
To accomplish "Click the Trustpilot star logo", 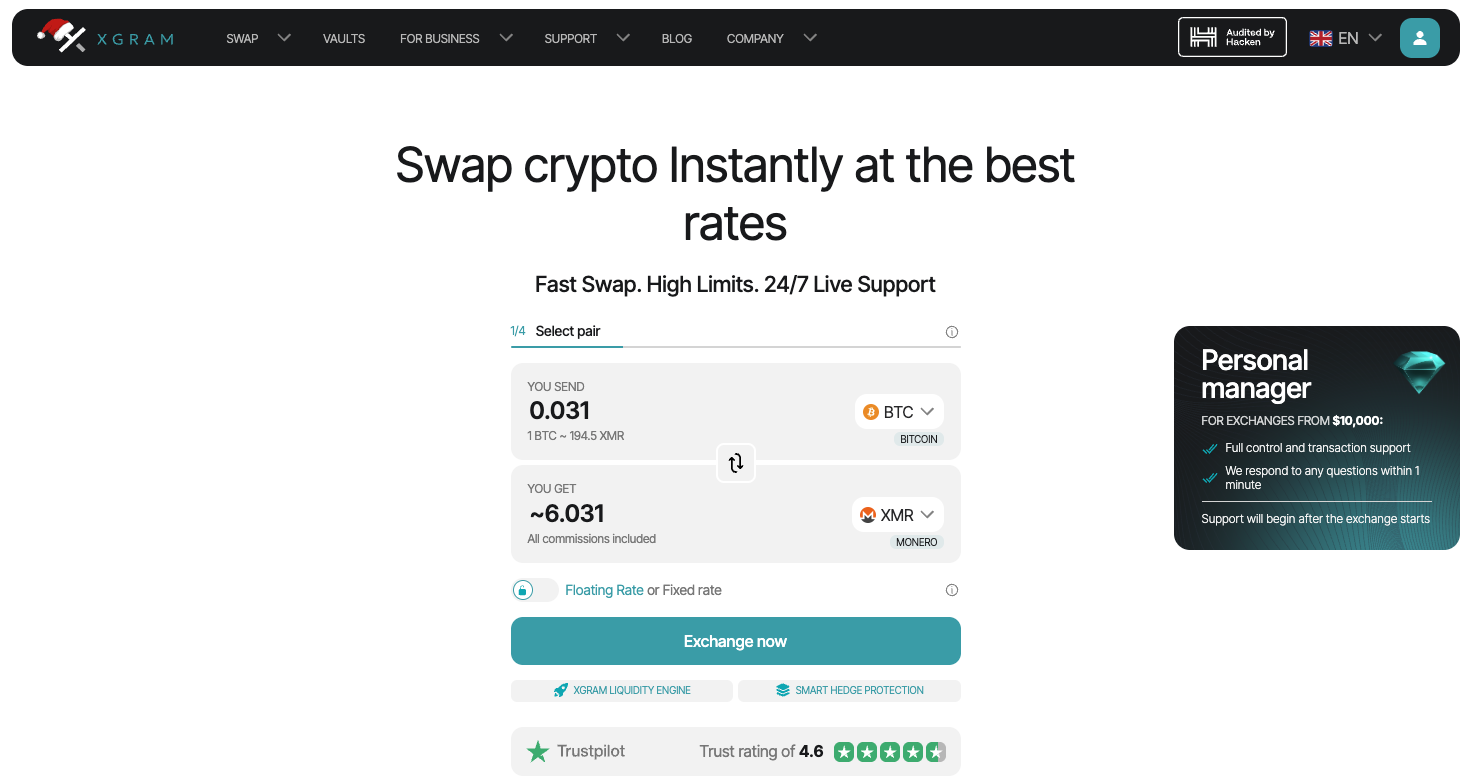I will coord(538,752).
